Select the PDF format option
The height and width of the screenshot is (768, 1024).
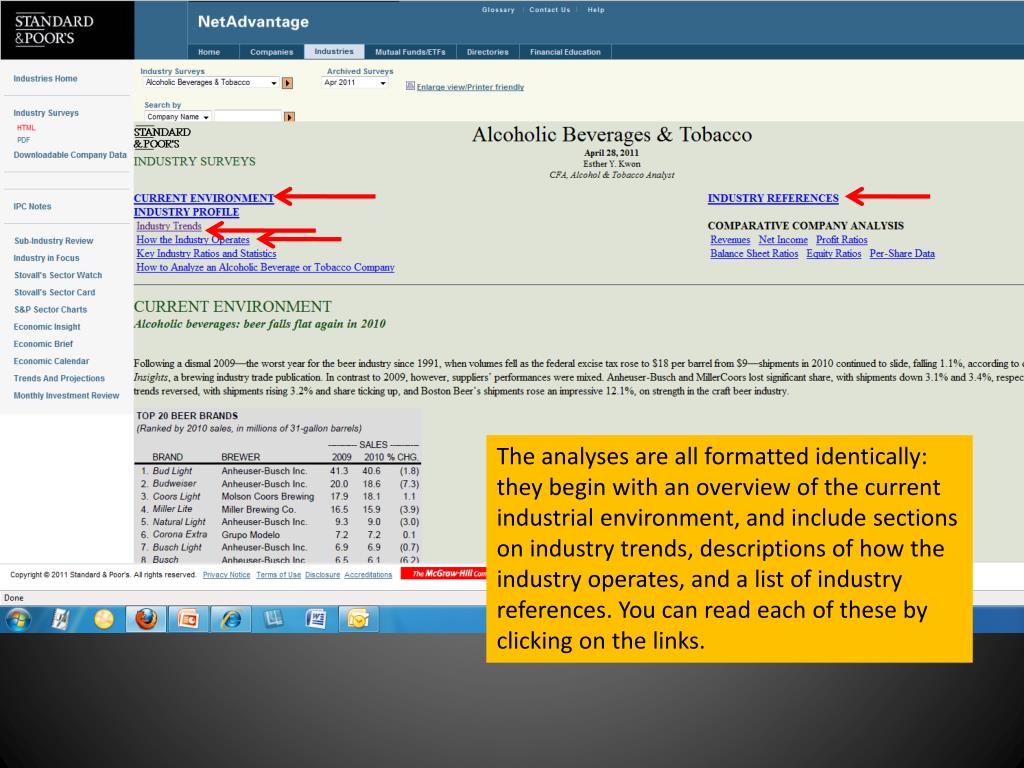24,140
